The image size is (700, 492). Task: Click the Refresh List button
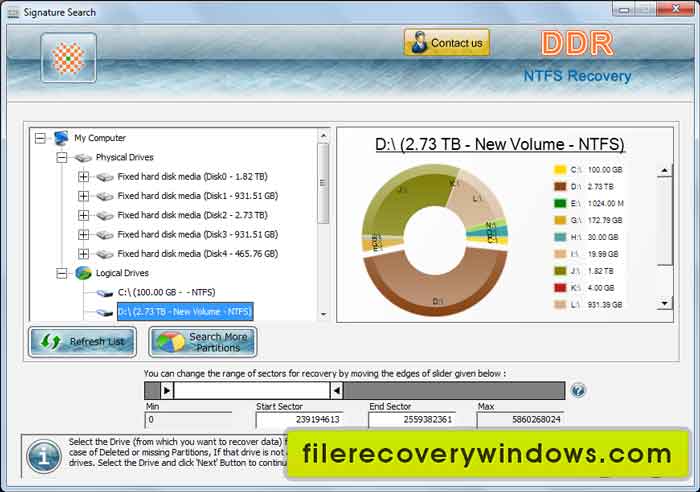83,342
